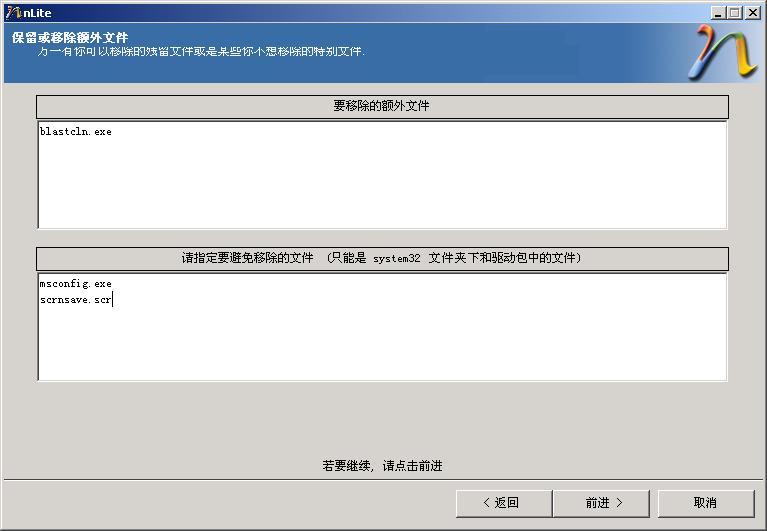This screenshot has height=531, width=767.
Task: Click the 返回 back button
Action: point(504,503)
